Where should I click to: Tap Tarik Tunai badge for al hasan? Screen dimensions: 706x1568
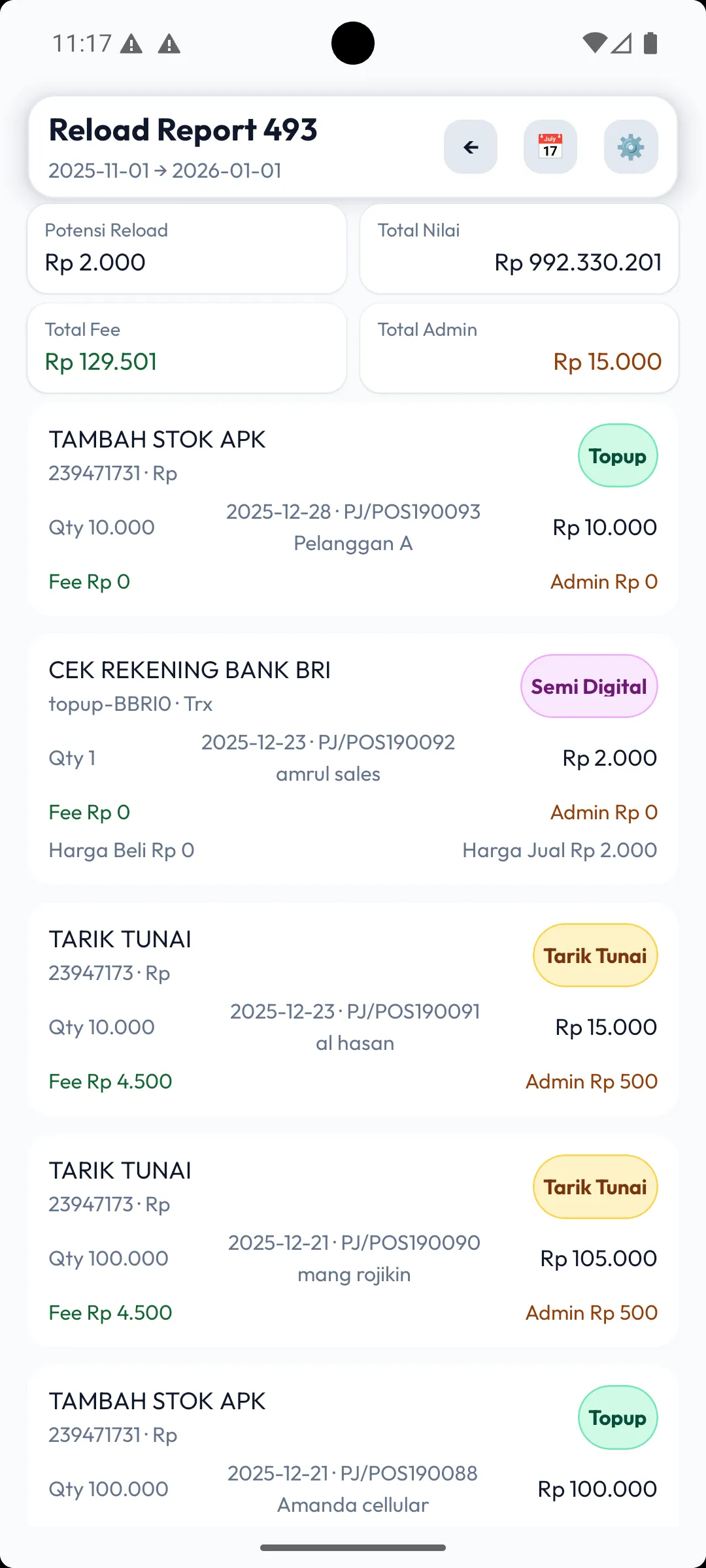[x=596, y=956]
